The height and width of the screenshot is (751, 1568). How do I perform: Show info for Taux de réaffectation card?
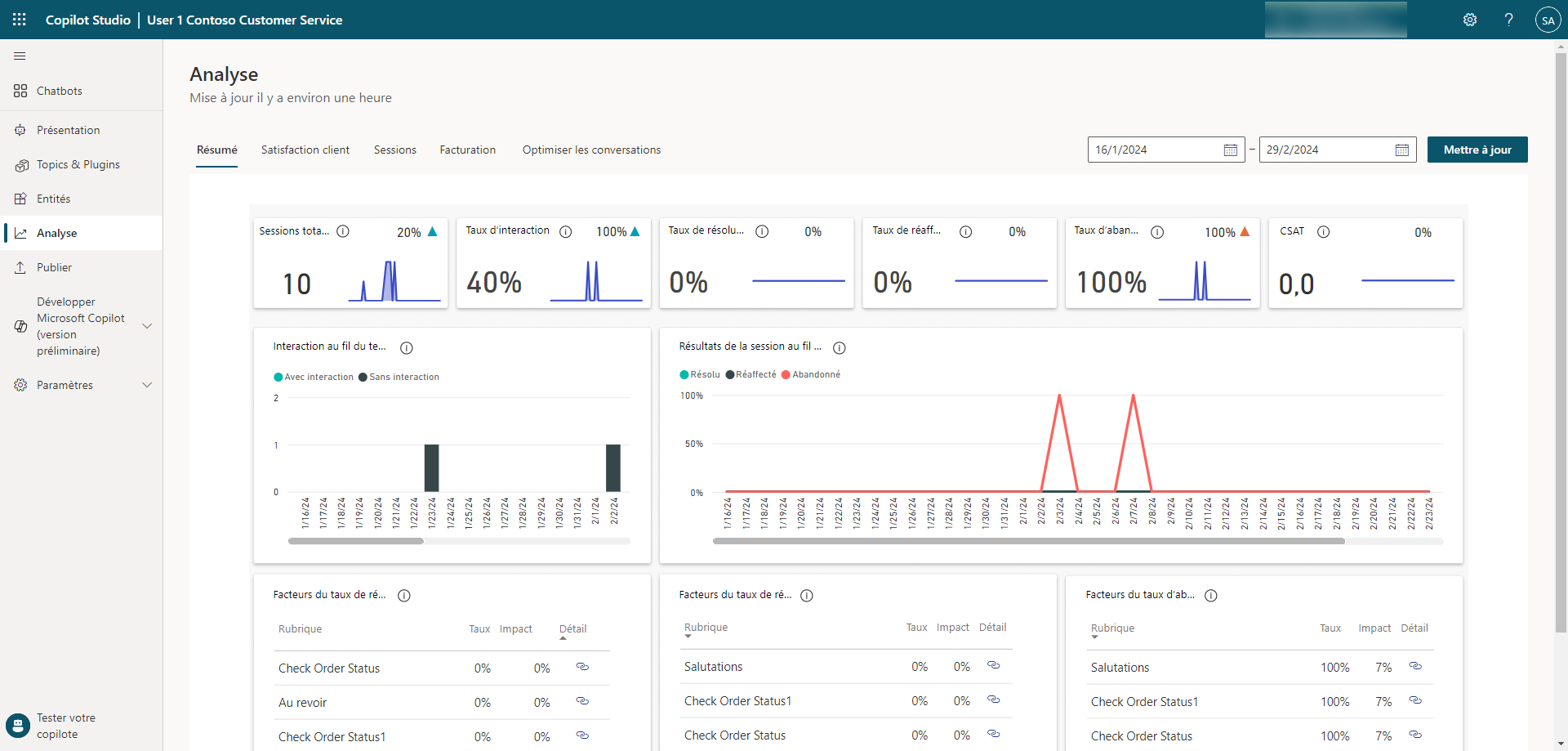[965, 232]
